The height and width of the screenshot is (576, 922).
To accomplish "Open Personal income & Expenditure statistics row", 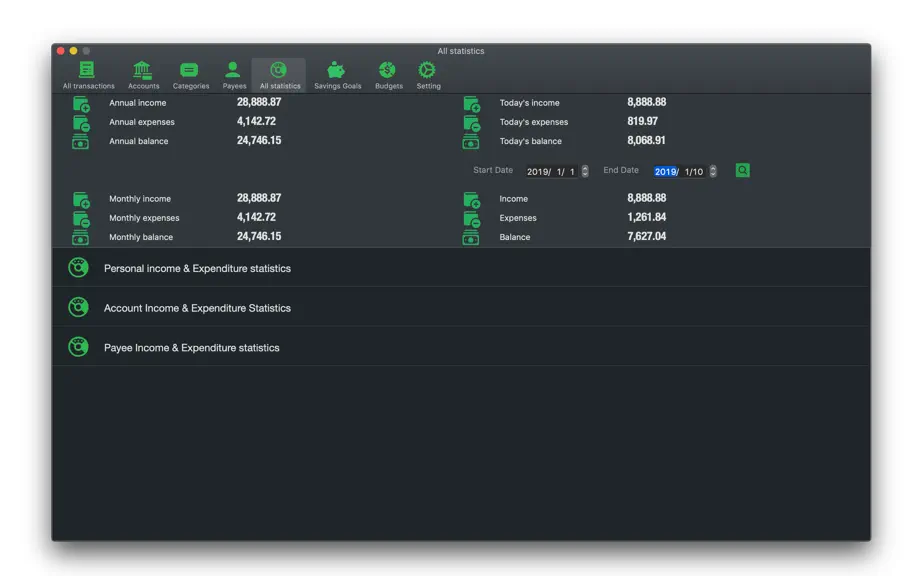I will click(x=461, y=268).
